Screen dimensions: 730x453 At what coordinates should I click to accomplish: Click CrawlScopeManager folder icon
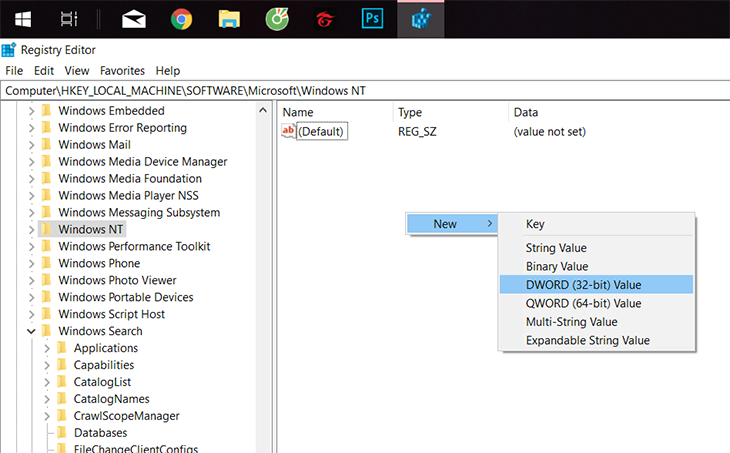[x=62, y=416]
